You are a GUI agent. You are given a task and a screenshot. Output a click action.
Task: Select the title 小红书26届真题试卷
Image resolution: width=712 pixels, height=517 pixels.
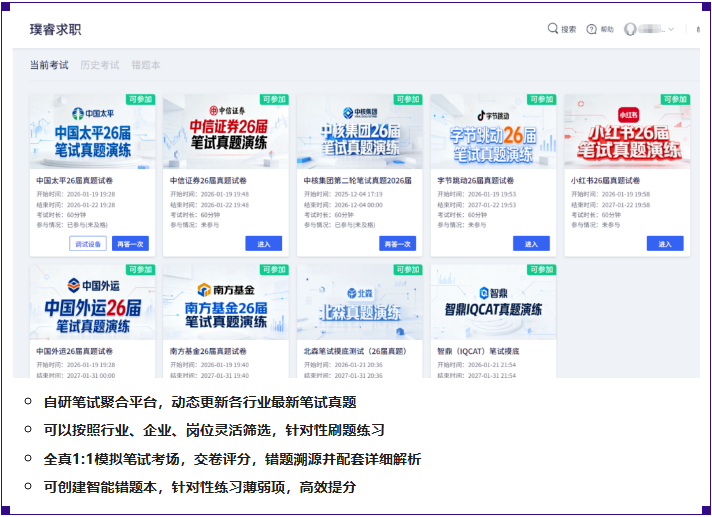point(605,181)
